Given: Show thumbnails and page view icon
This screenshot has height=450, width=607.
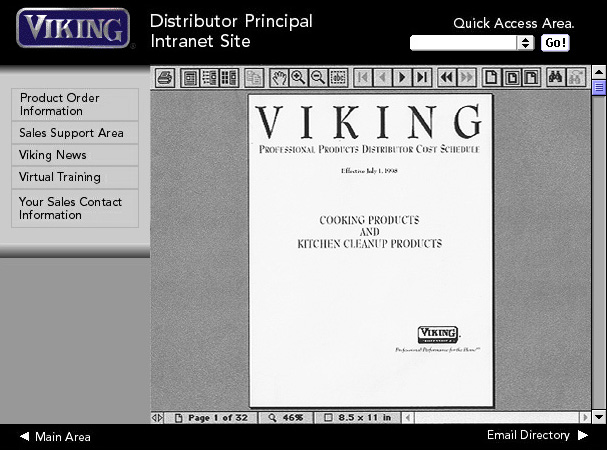Looking at the screenshot, I should click(229, 78).
